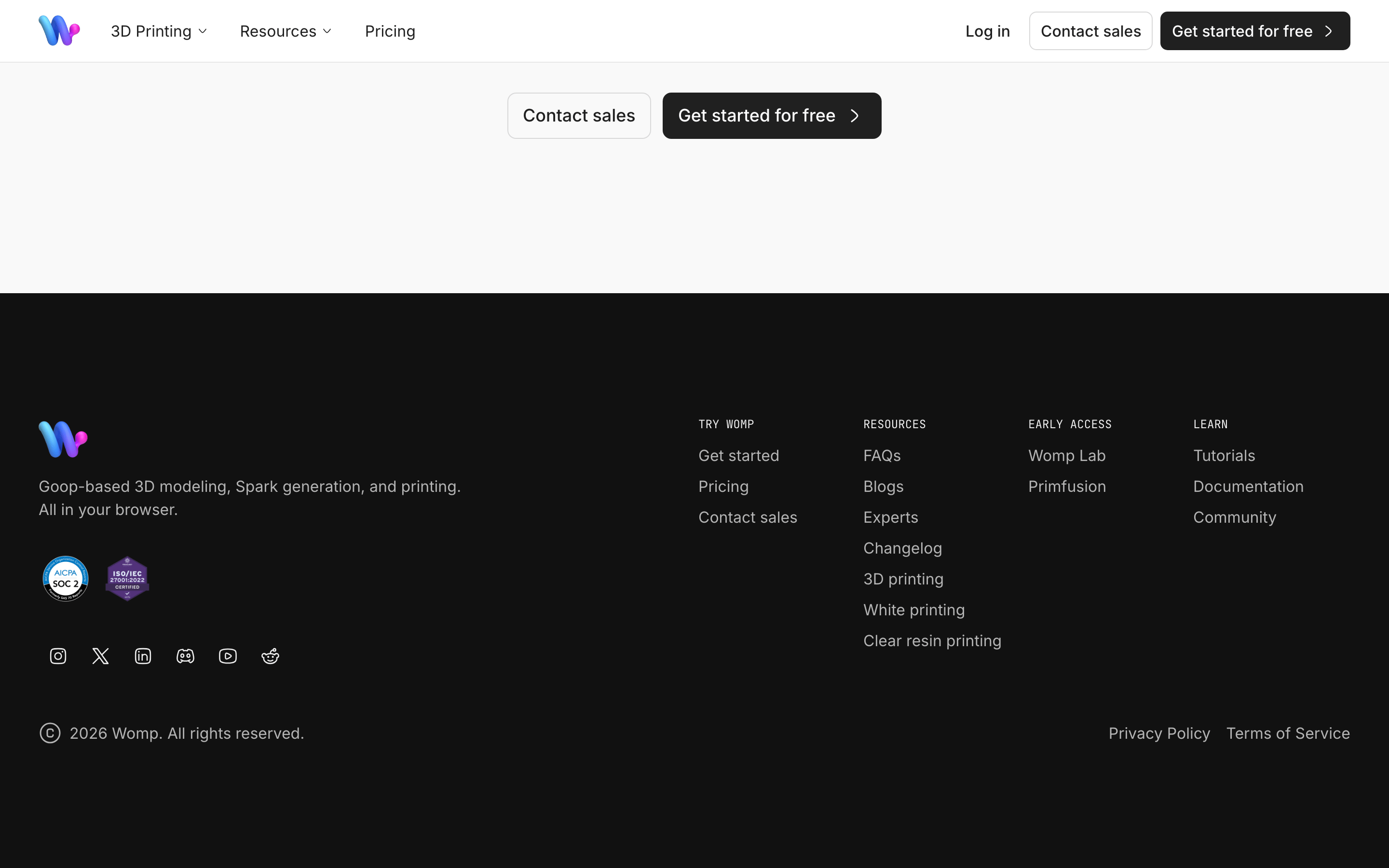Select Log in from the header

[987, 31]
